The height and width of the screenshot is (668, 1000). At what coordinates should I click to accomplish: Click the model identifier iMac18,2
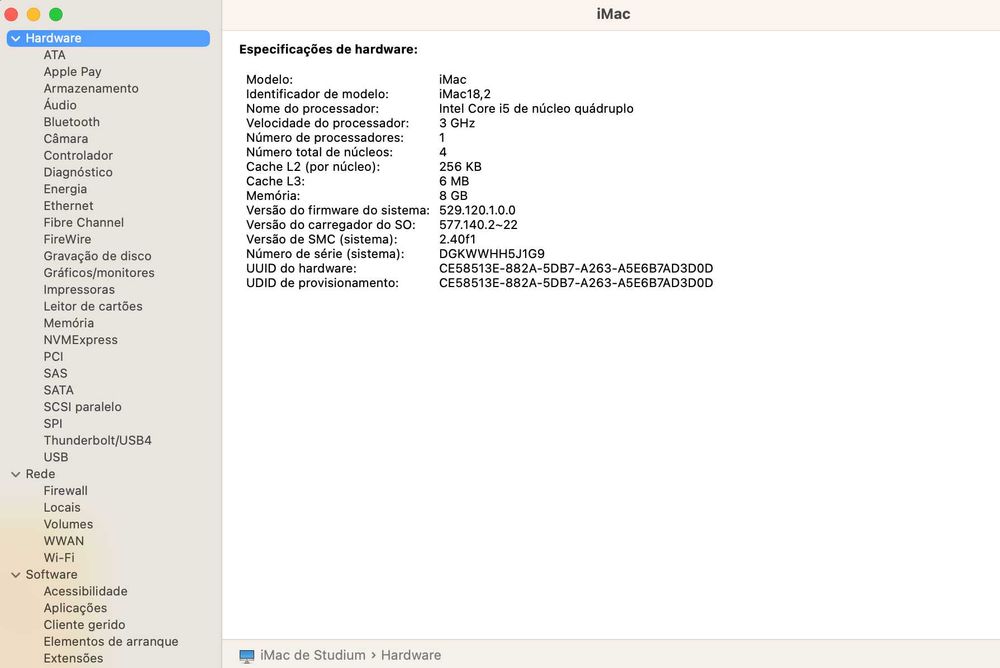[x=465, y=94]
